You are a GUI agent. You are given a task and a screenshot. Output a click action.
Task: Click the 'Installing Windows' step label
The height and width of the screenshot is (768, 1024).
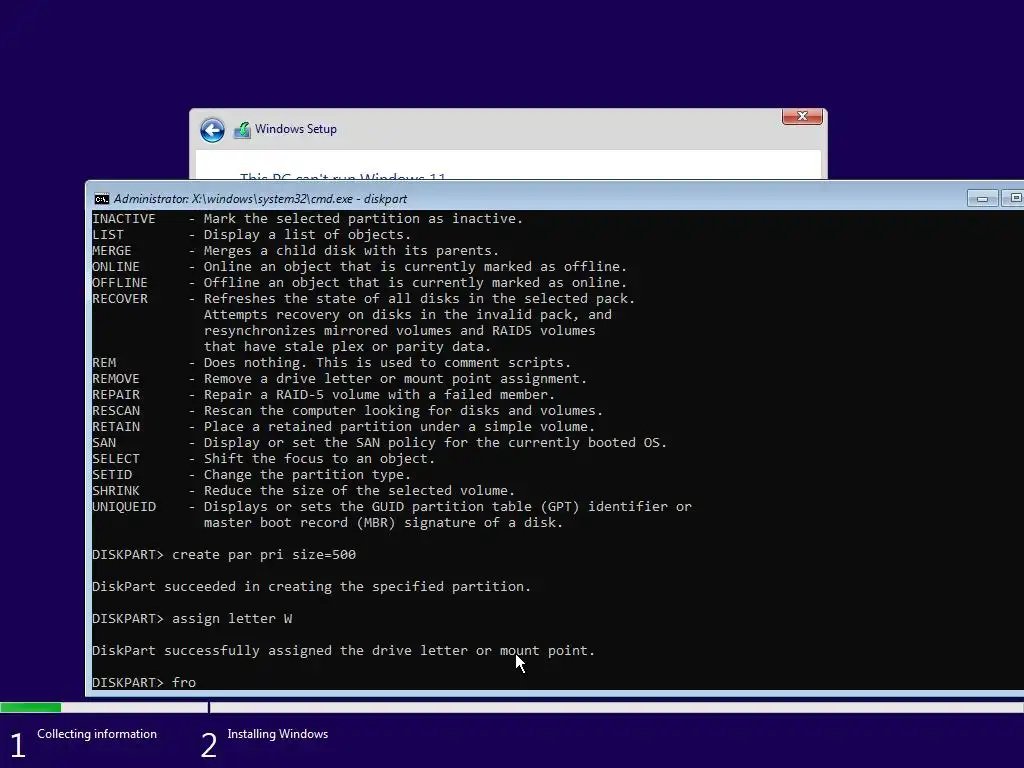click(x=278, y=734)
